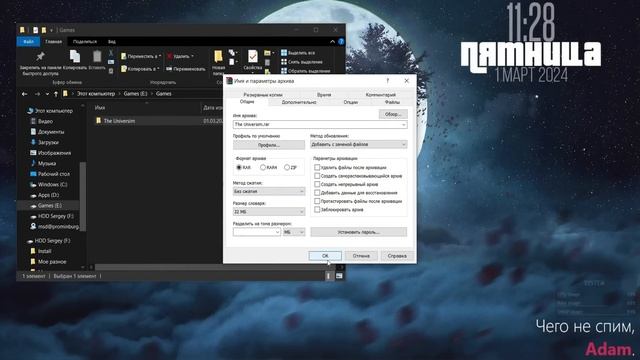Screen dimensions: 640x360
Task: Click the Set password (Установить пароль...) button
Action: pyautogui.click(x=358, y=232)
